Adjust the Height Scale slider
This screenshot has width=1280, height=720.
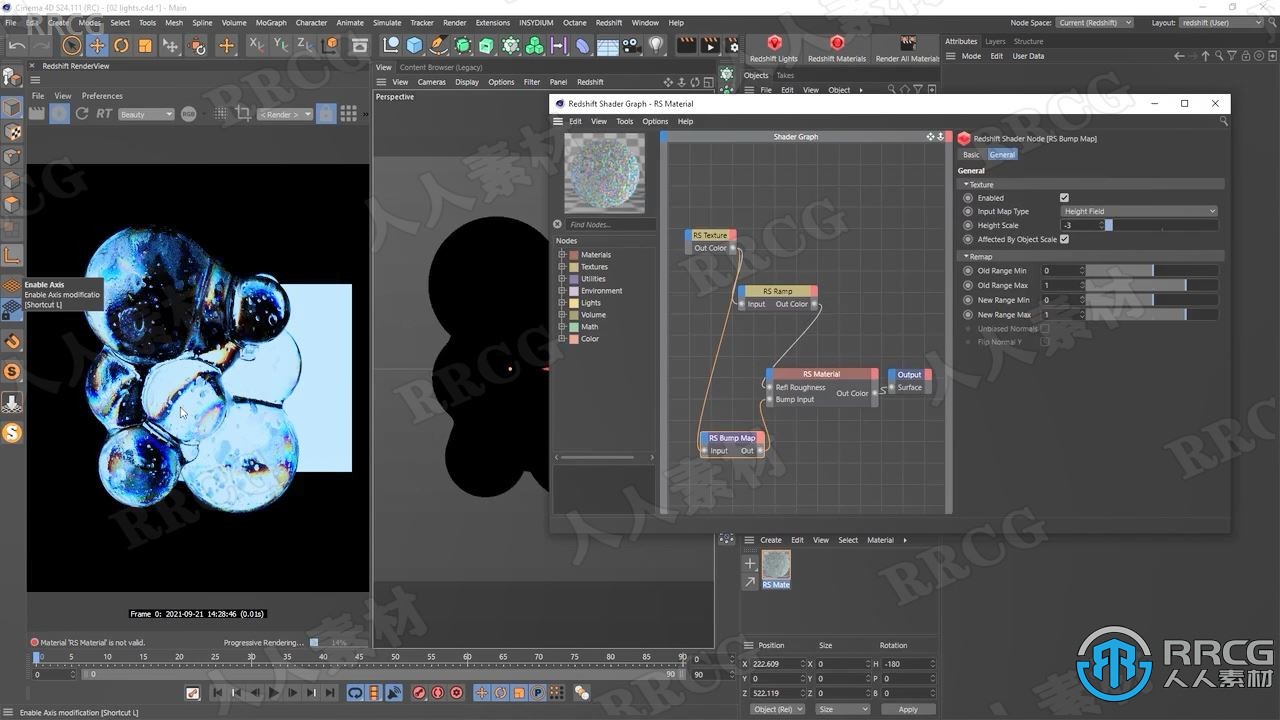point(1161,225)
